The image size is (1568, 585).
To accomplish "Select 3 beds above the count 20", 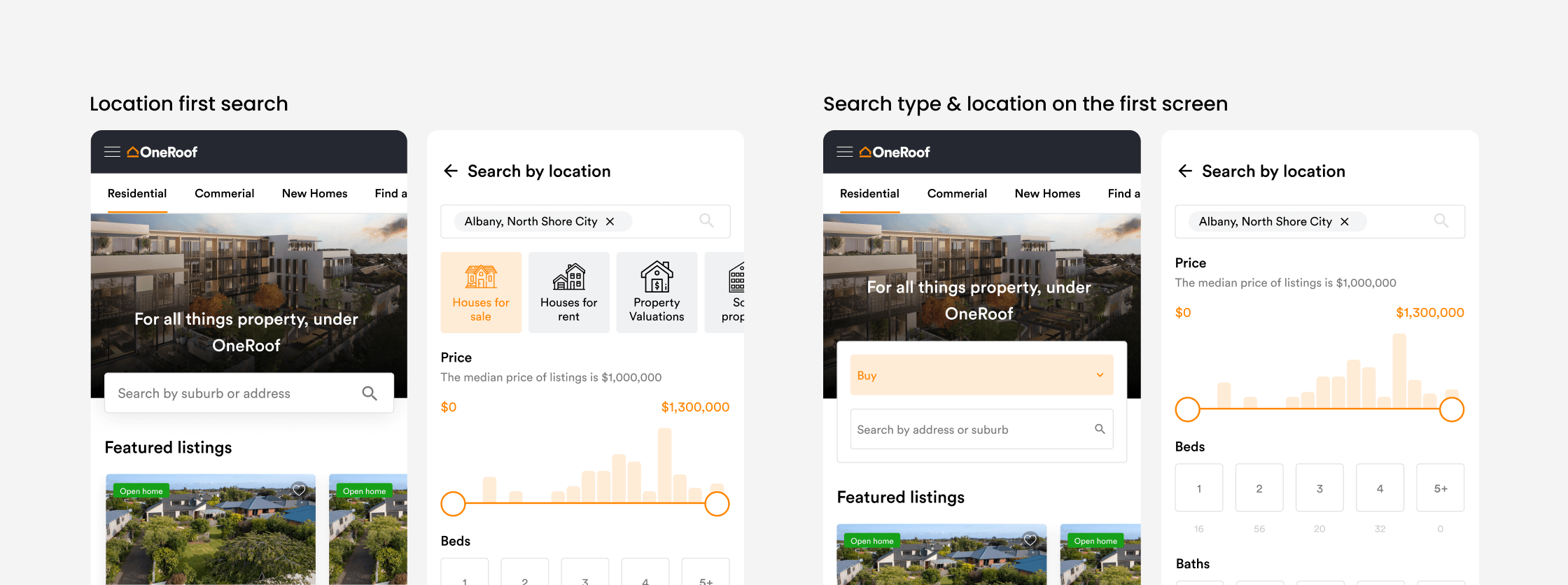I will pos(1319,488).
